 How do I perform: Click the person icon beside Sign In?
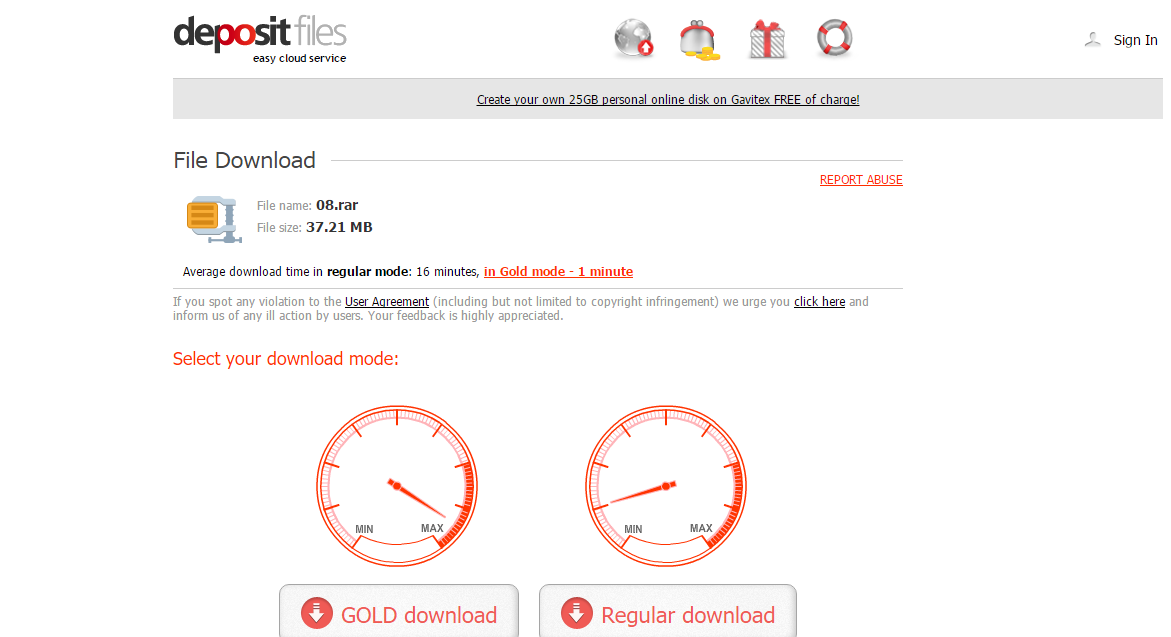(x=1092, y=40)
